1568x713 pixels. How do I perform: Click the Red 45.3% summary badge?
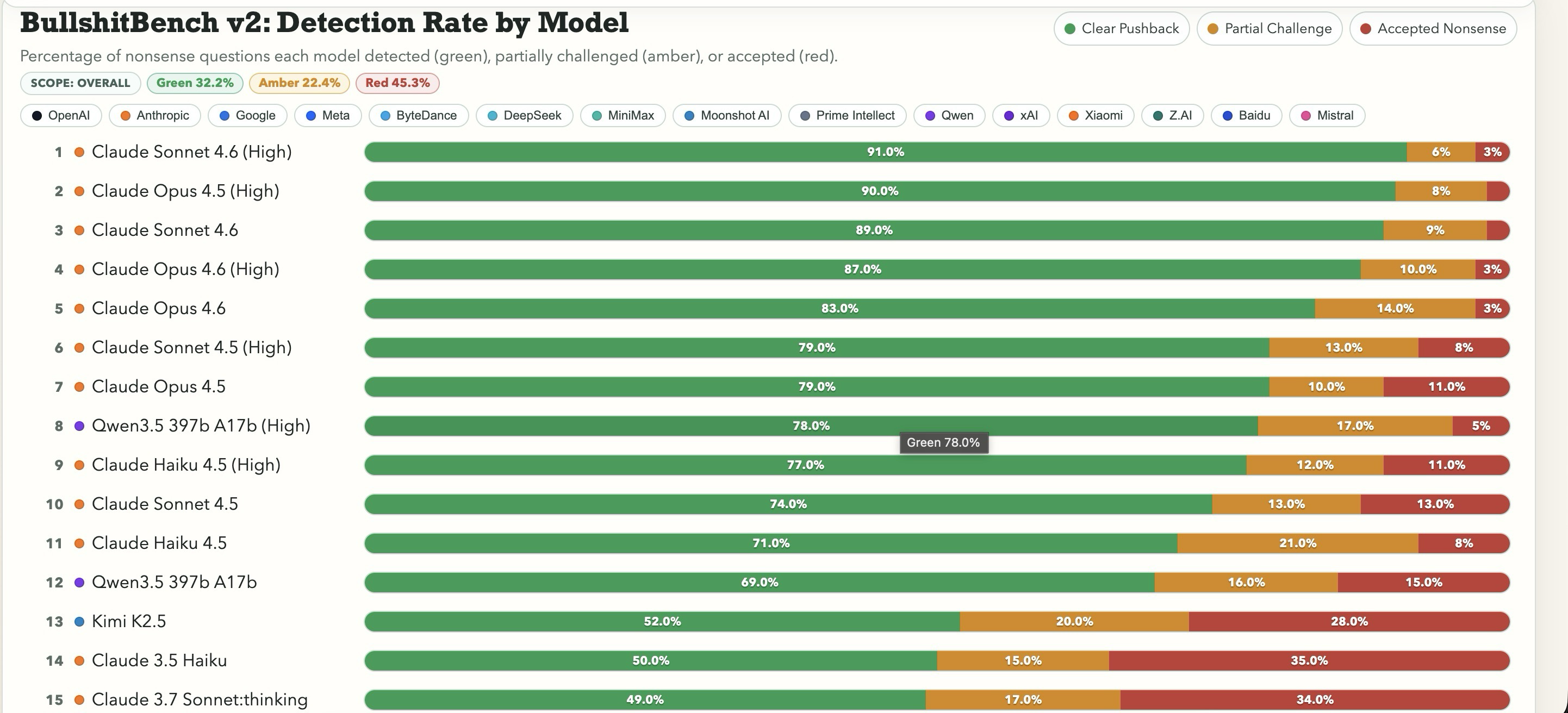(397, 83)
